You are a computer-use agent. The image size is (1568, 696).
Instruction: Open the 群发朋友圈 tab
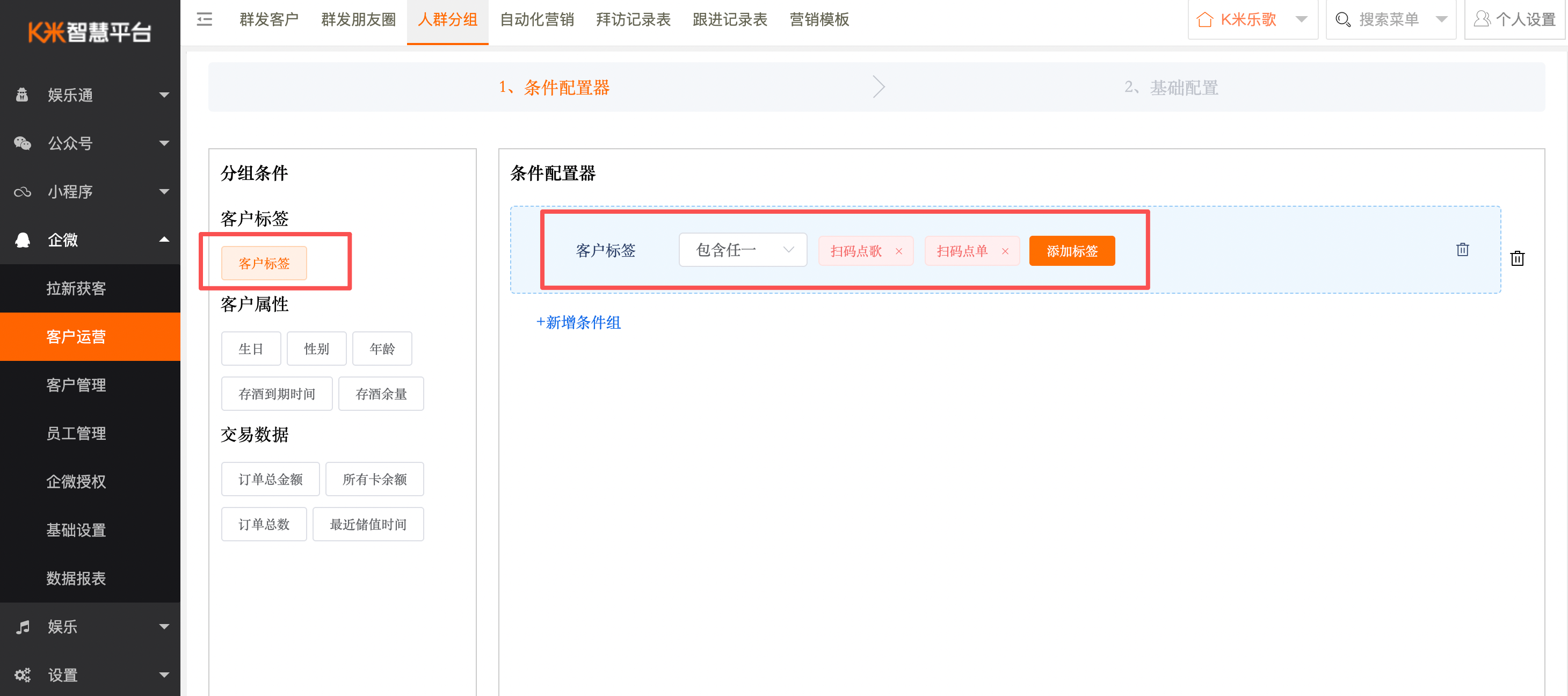pos(358,19)
